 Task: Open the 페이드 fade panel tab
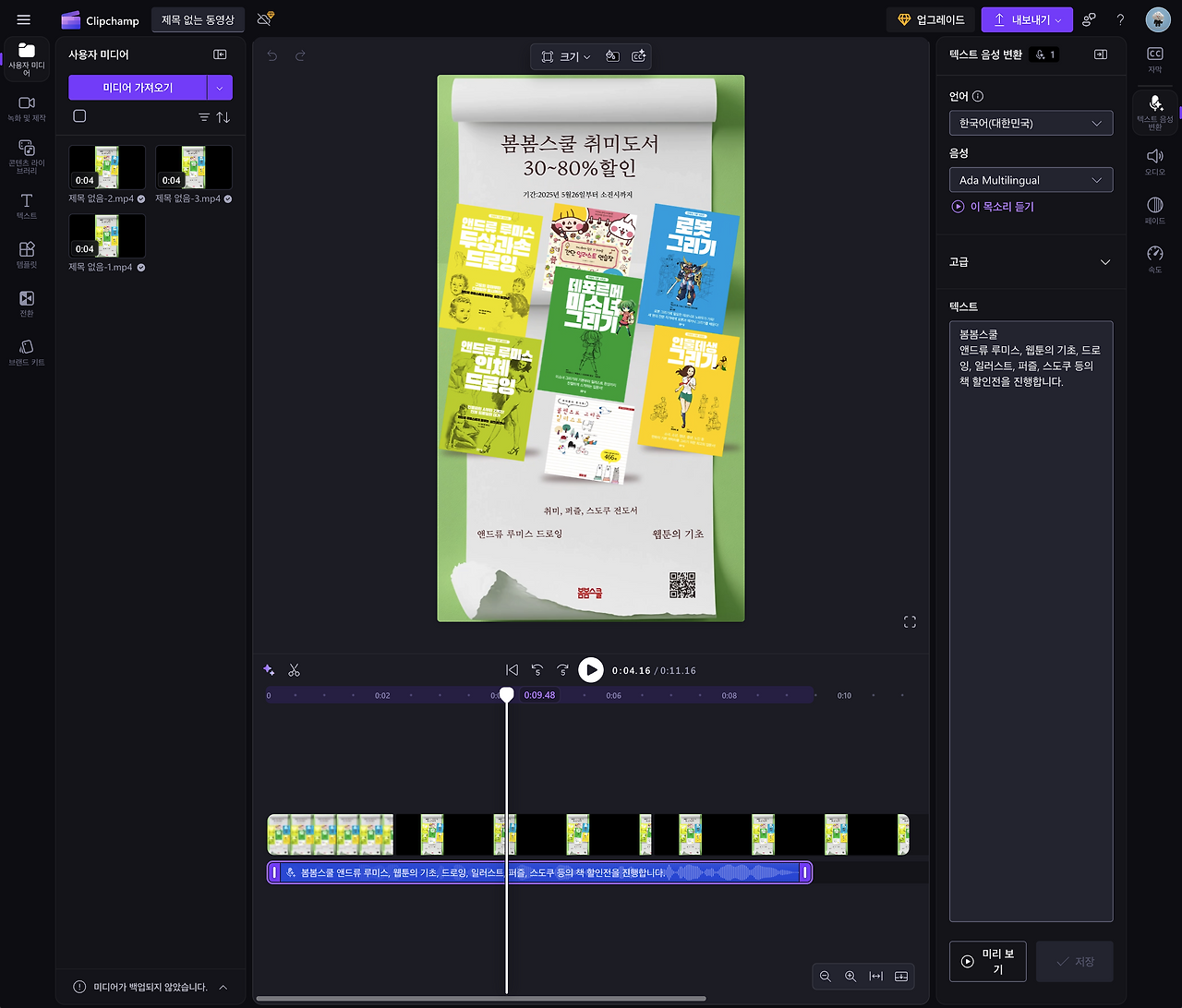tap(1154, 211)
